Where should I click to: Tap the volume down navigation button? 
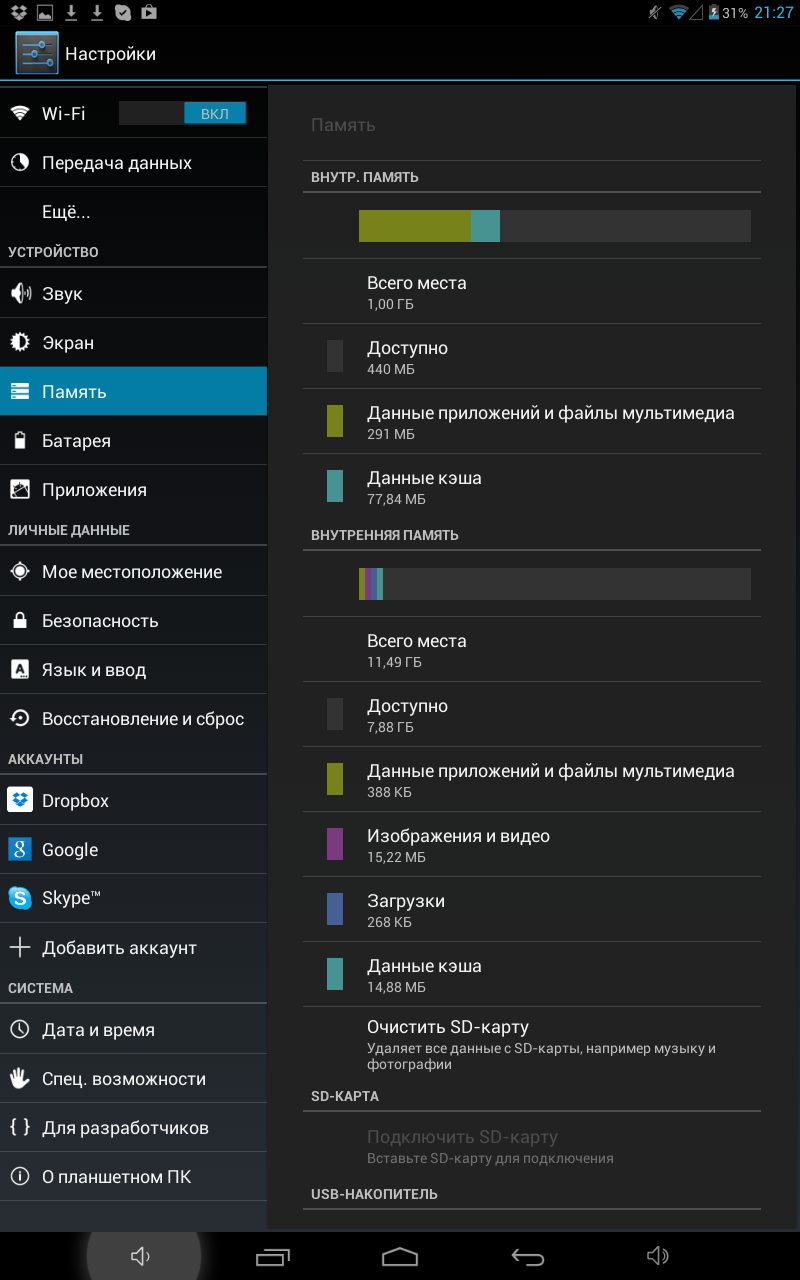pos(141,1256)
